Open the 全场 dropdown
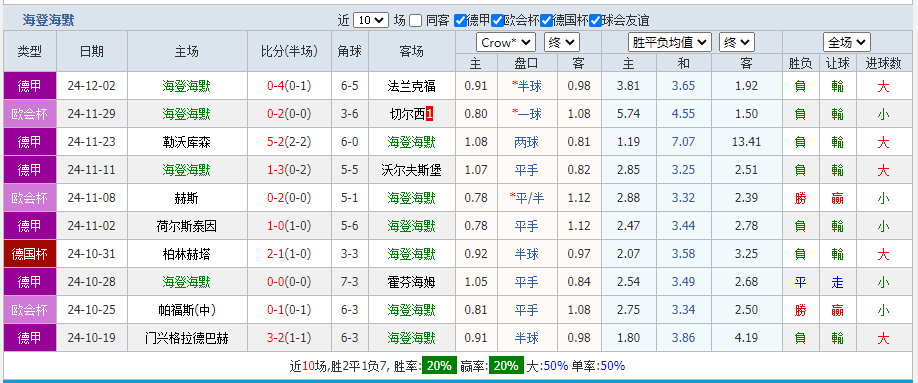The width and height of the screenshot is (918, 383). (x=847, y=42)
